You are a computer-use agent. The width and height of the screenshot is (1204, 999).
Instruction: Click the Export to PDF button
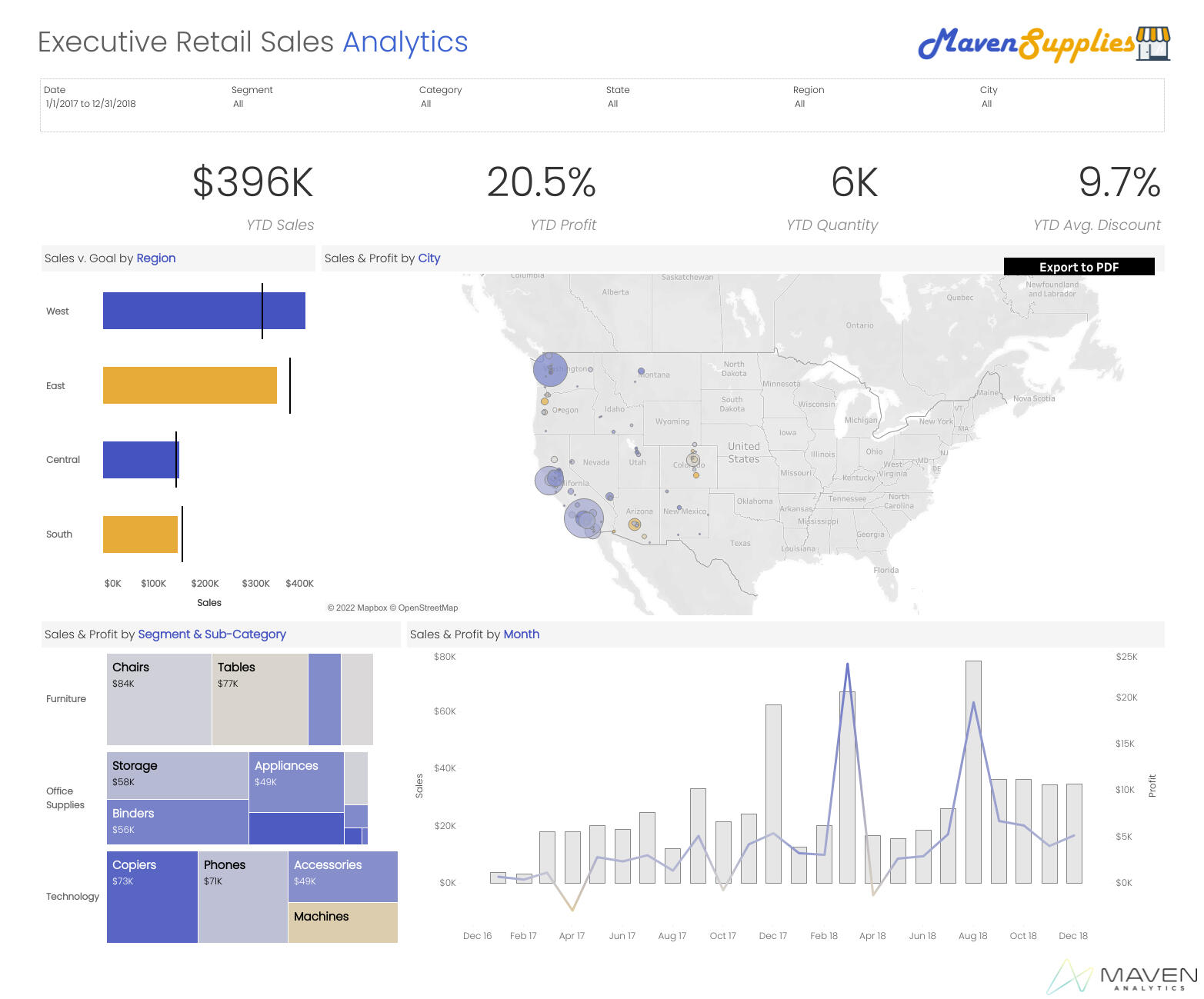(1079, 267)
